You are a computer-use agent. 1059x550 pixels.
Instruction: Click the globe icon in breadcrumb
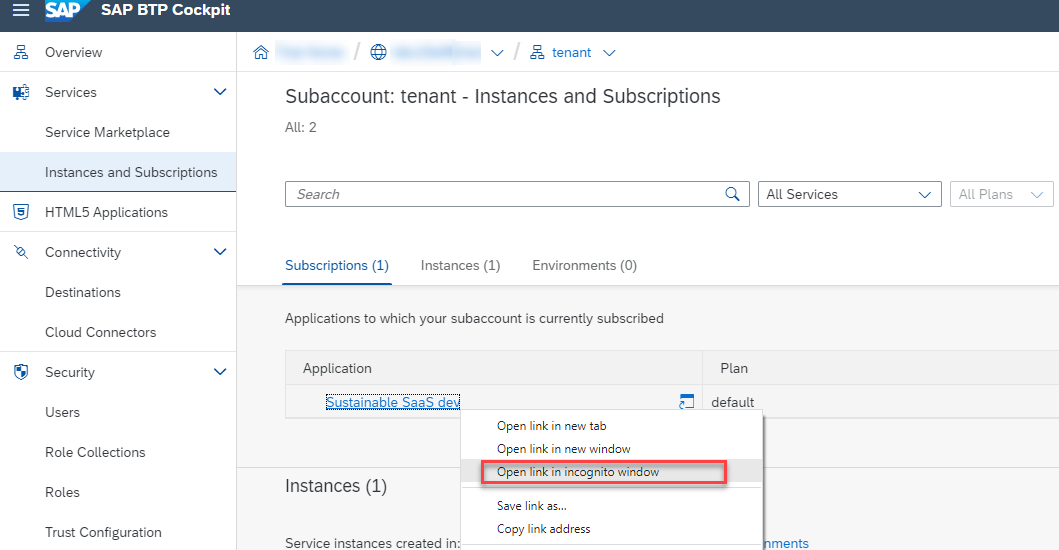[x=378, y=52]
